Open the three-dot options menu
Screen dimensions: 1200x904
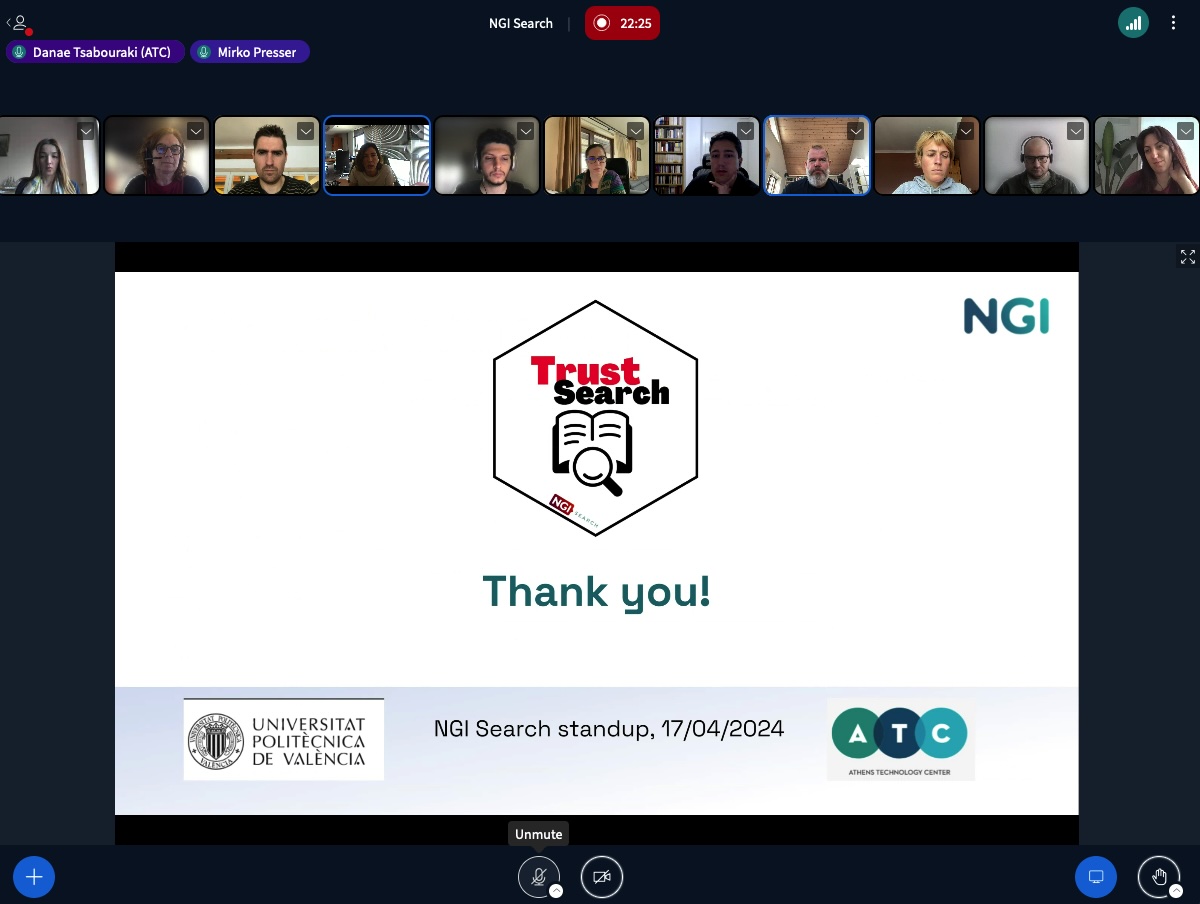[1174, 23]
